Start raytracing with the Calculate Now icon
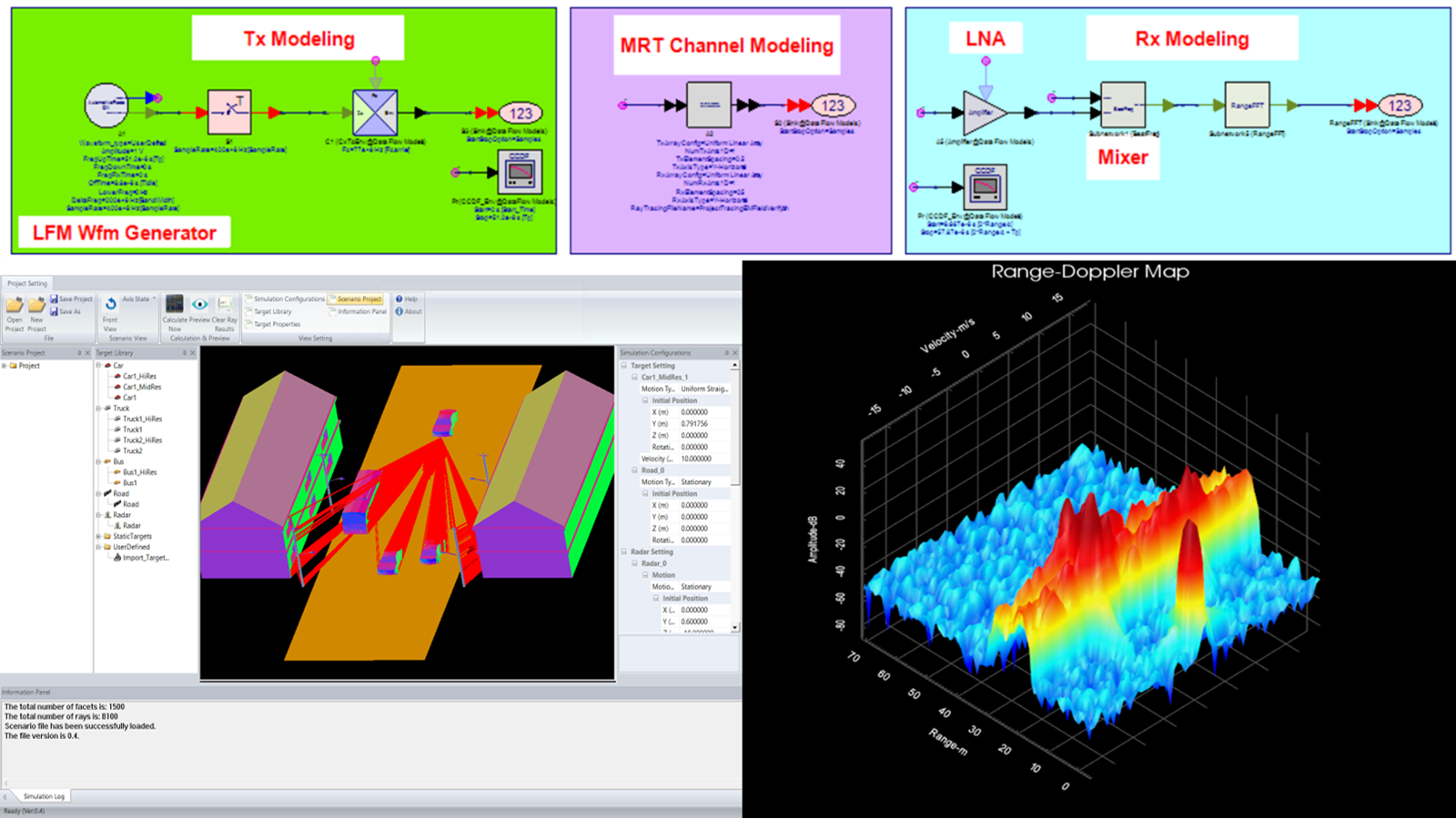The width and height of the screenshot is (1456, 819). pyautogui.click(x=175, y=304)
